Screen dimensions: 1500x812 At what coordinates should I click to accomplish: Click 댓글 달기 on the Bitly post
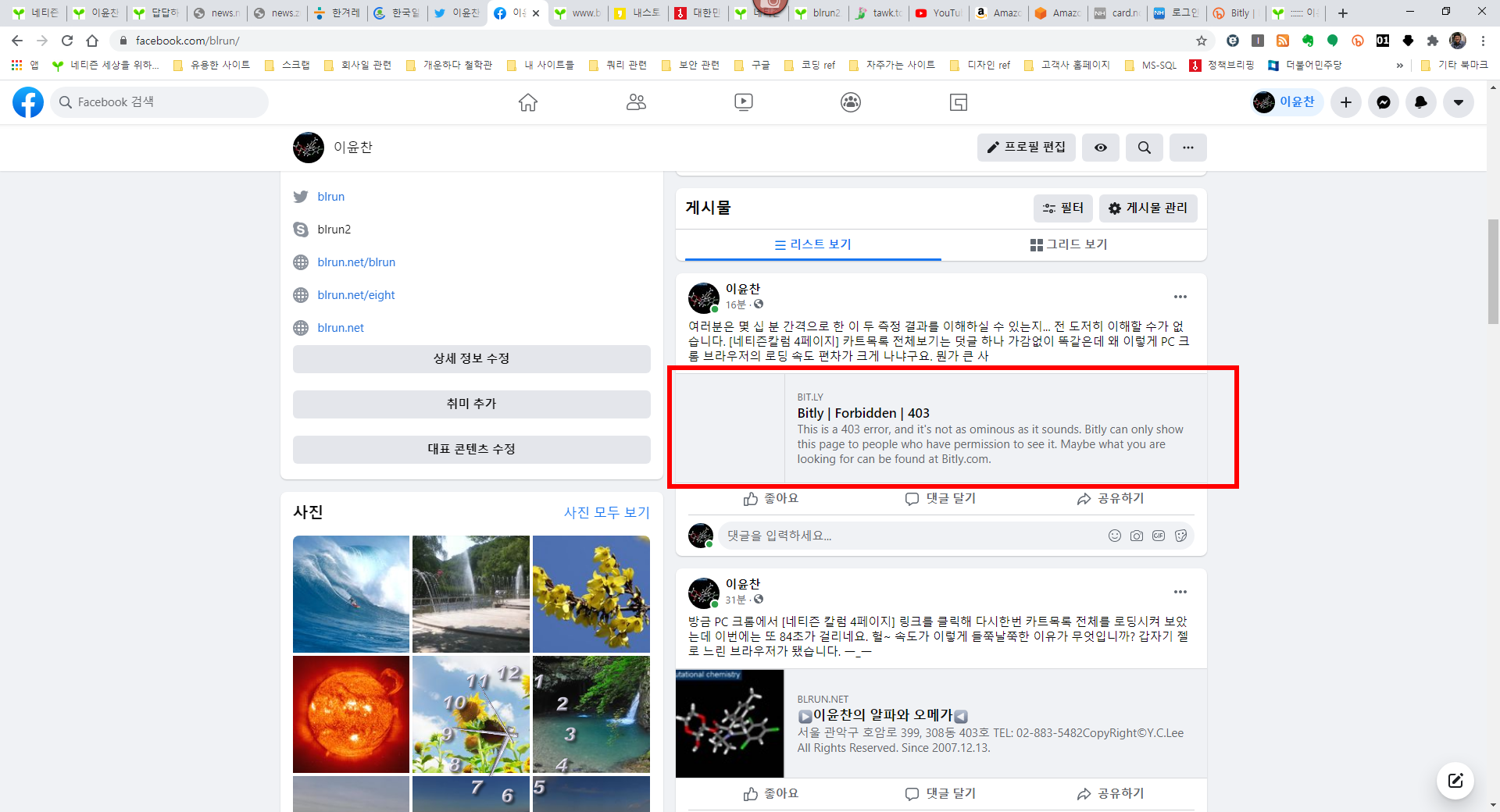pos(941,499)
